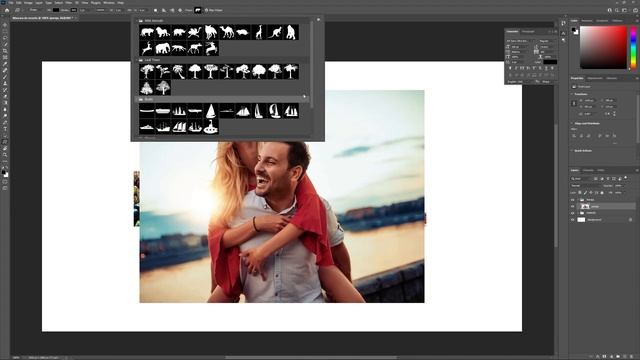Hide the topmost layer group

point(572,200)
